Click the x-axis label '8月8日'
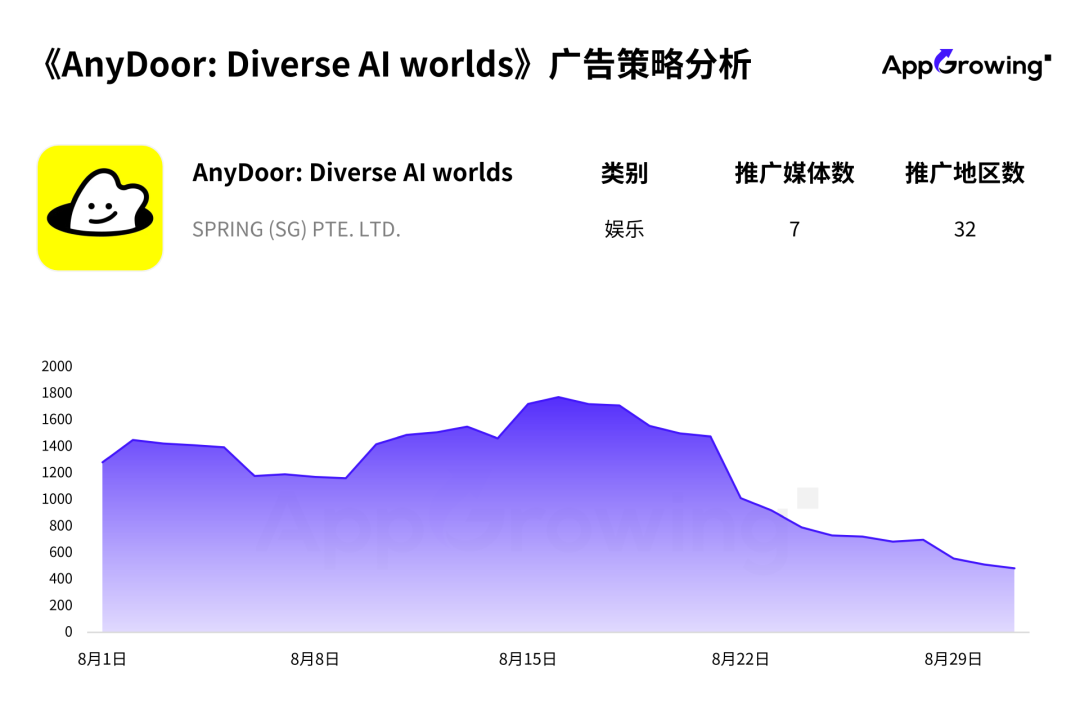The width and height of the screenshot is (1080, 715). click(x=315, y=659)
